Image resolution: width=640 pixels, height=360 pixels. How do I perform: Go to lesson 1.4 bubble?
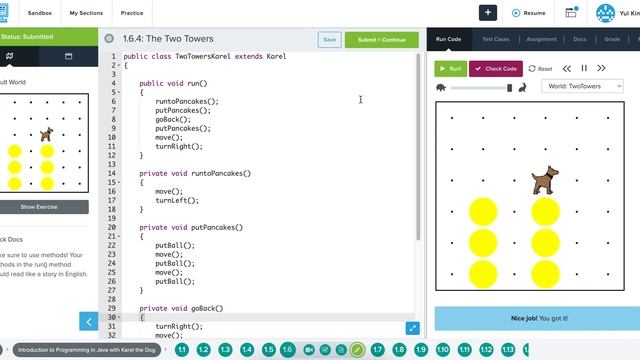click(x=247, y=350)
